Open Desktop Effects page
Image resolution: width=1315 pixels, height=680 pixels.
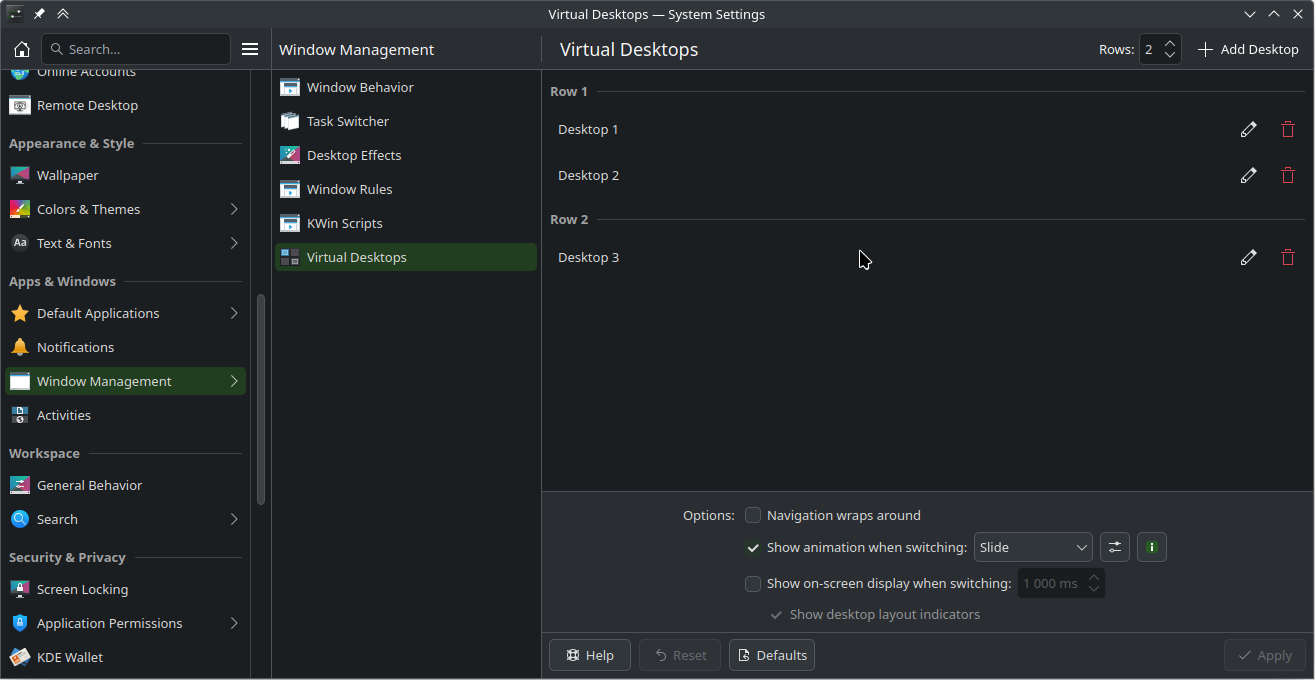(406, 155)
